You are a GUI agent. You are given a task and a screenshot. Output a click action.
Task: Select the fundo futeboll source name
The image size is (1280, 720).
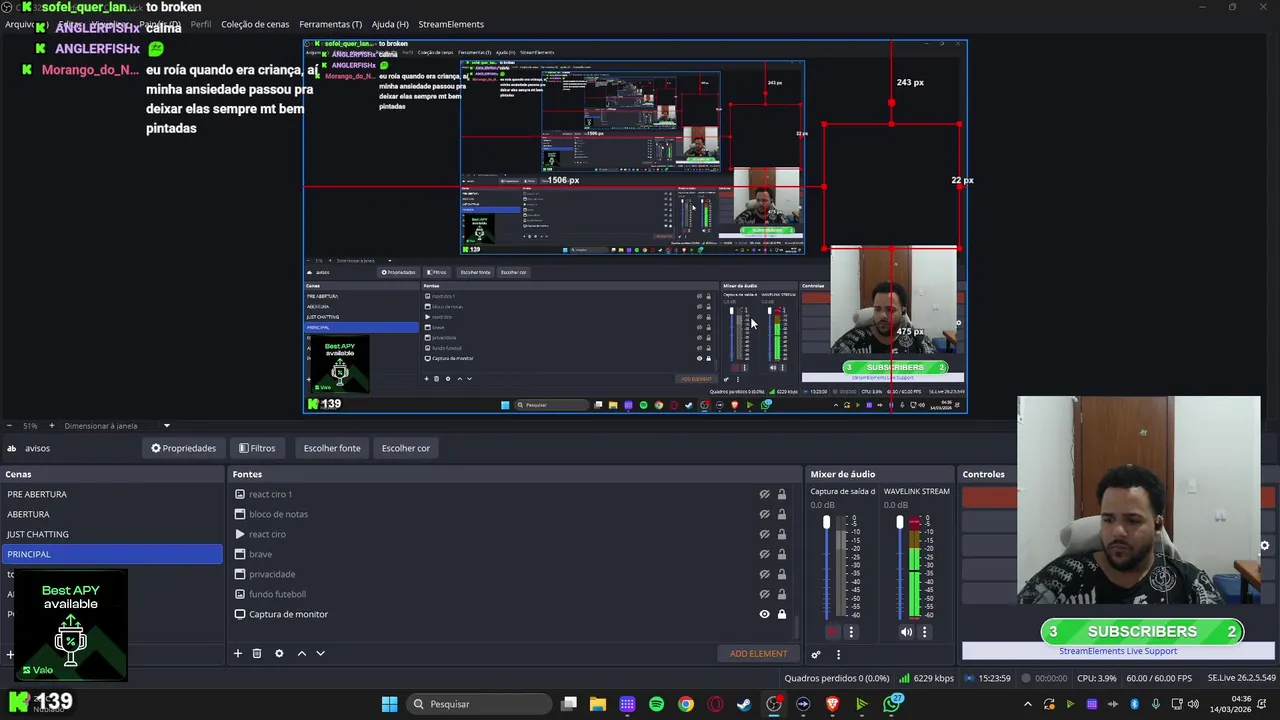pyautogui.click(x=277, y=594)
